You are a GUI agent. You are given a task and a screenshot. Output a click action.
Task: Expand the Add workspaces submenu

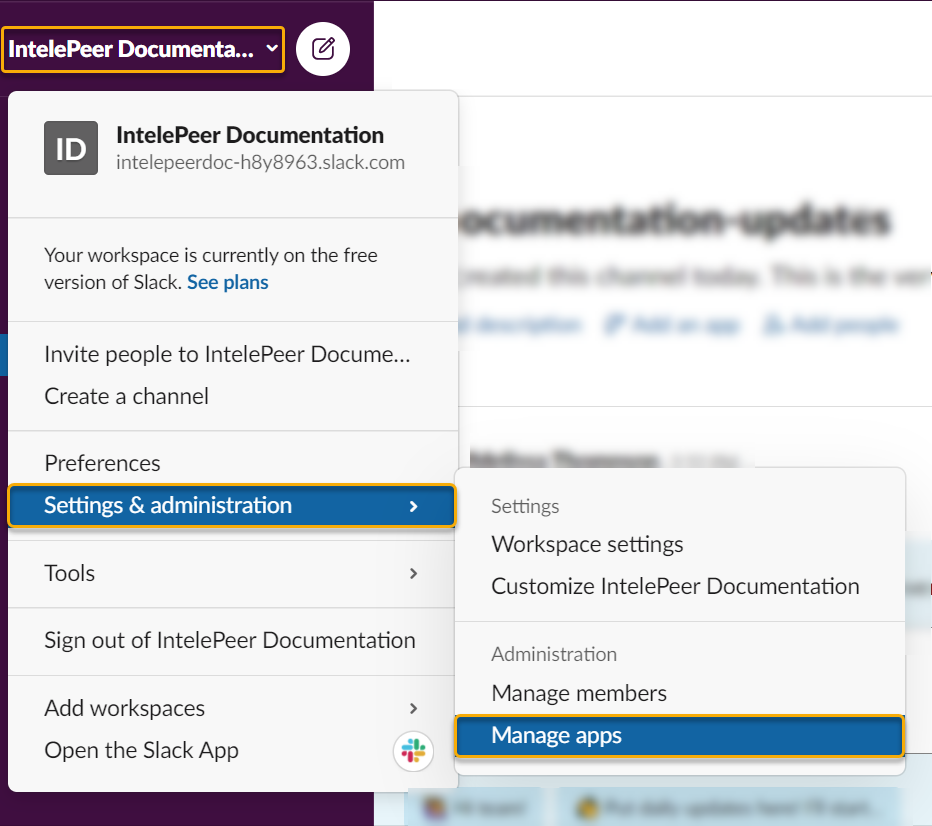[232, 708]
